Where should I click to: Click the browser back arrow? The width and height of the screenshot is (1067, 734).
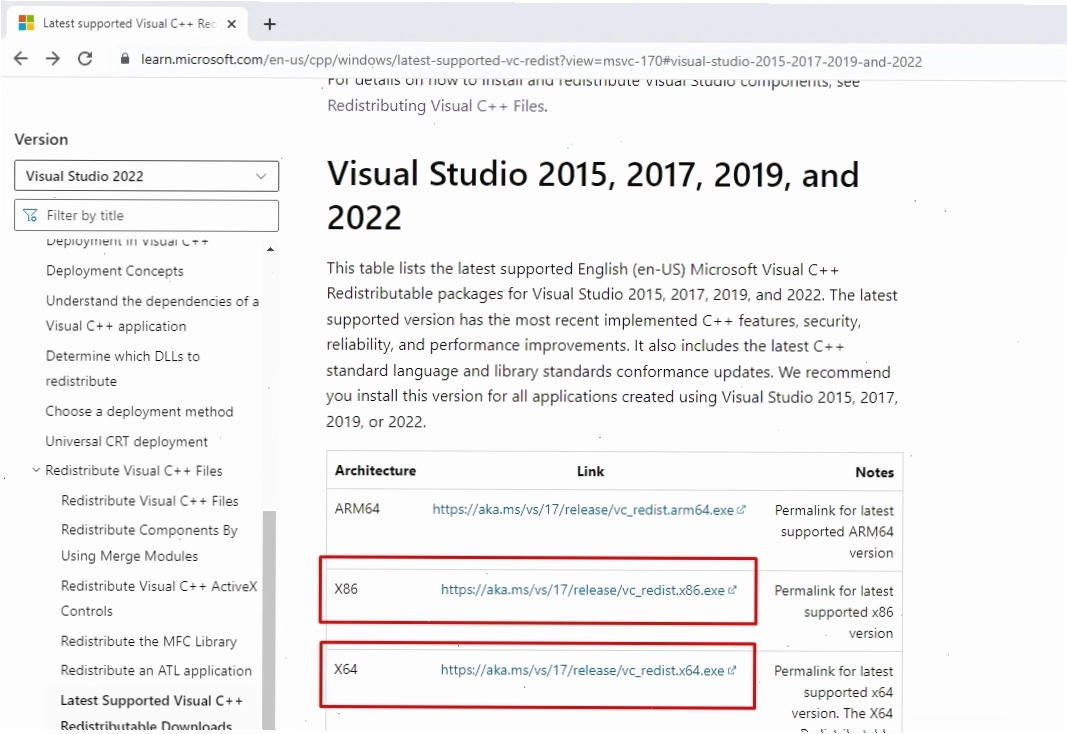pos(21,59)
